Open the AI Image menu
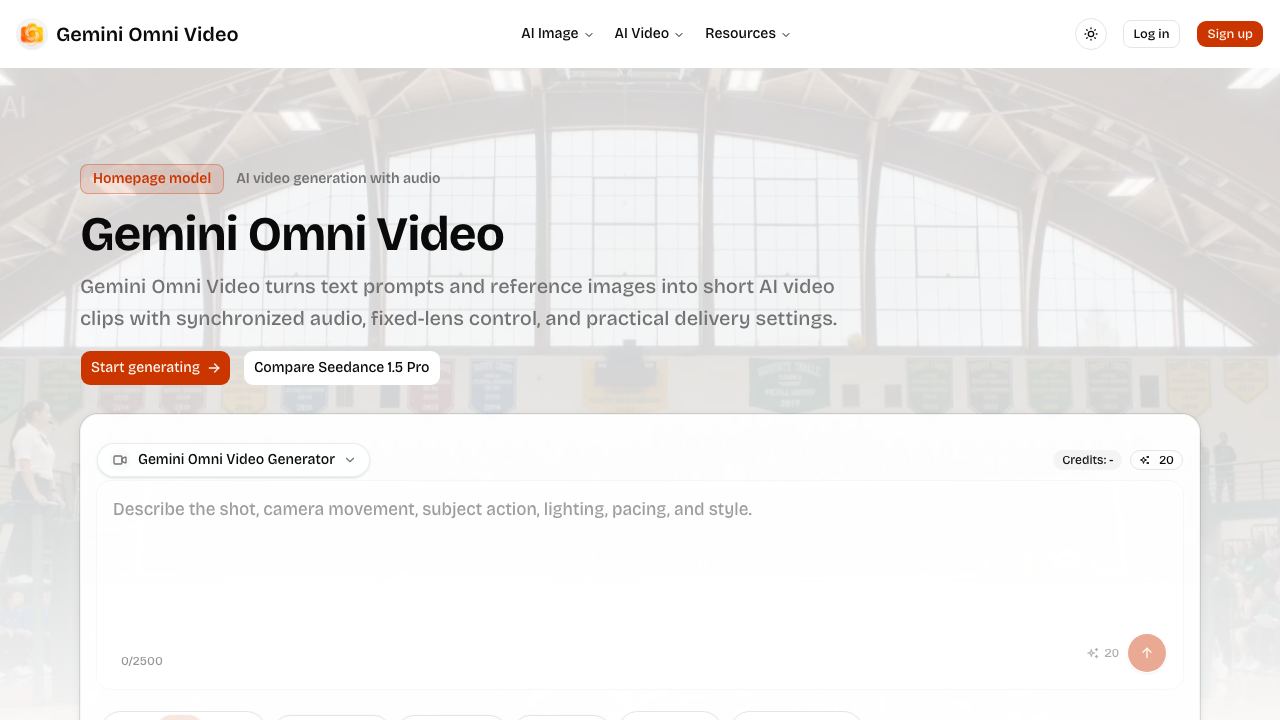Viewport: 1280px width, 720px height. pyautogui.click(x=557, y=34)
